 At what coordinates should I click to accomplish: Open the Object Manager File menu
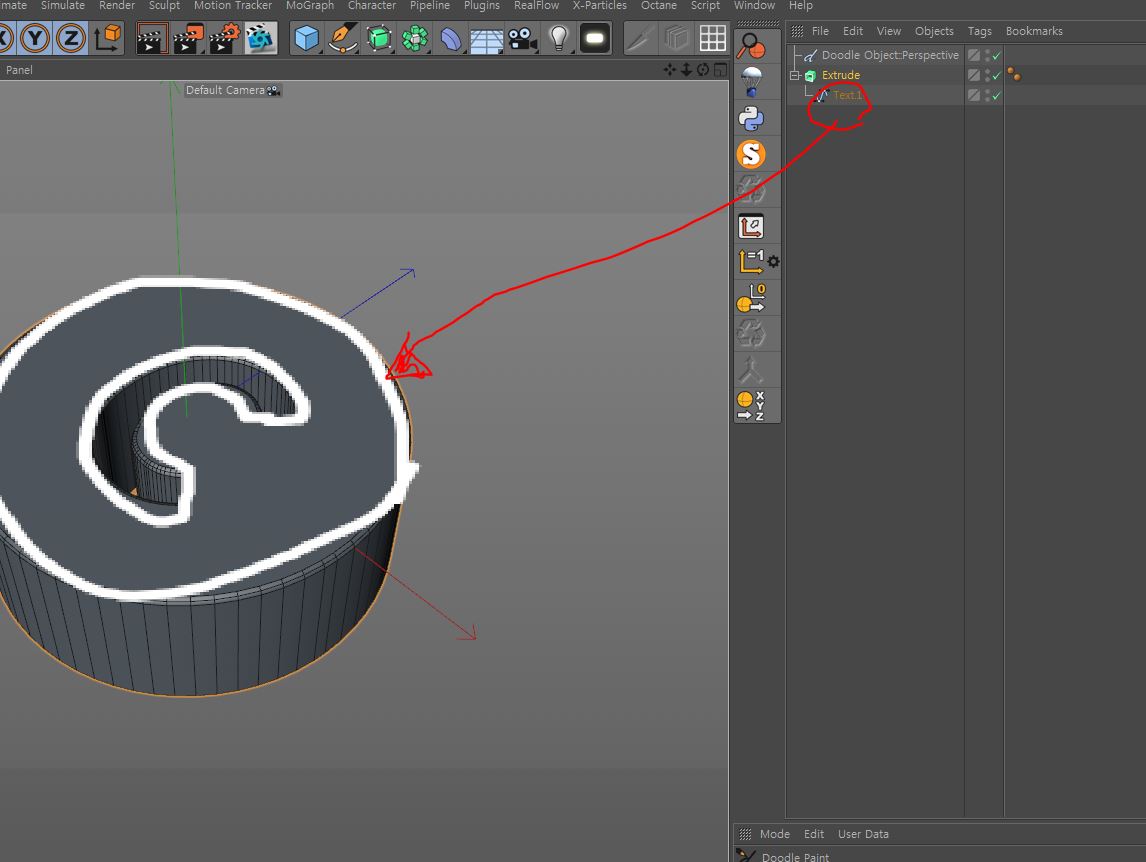[x=820, y=31]
